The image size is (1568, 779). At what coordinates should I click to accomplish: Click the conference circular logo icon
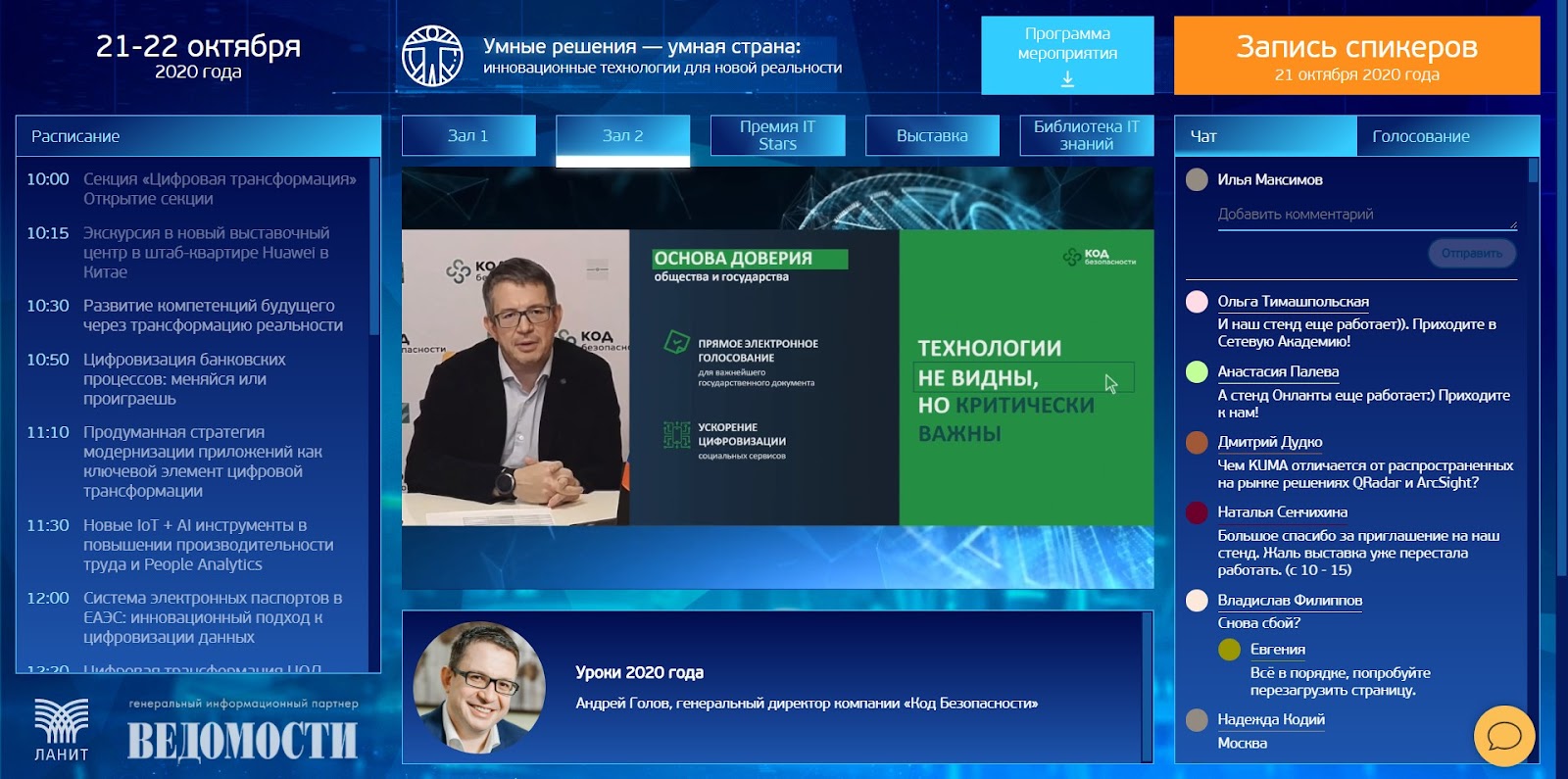click(x=432, y=56)
